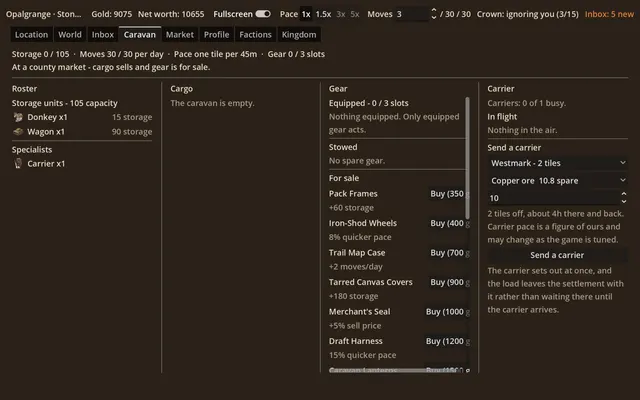Click the Carrier specialist icon
The height and width of the screenshot is (400, 640).
point(18,163)
